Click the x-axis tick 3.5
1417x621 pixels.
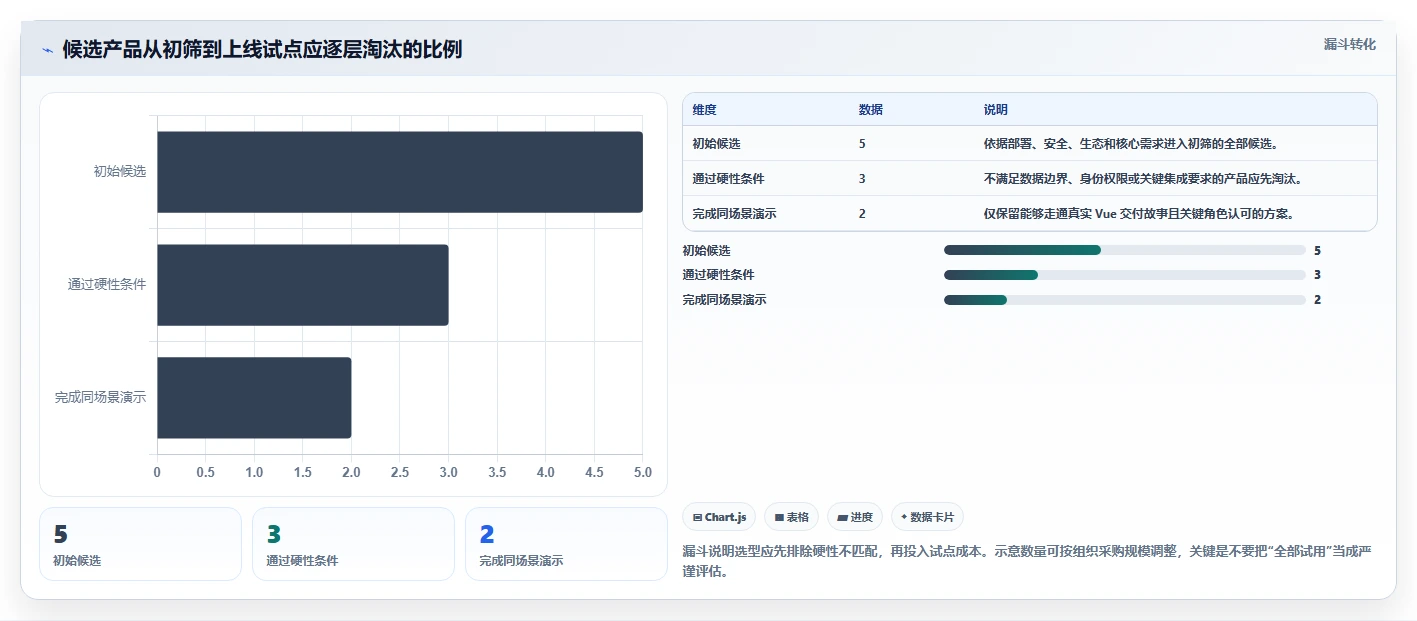(x=497, y=472)
